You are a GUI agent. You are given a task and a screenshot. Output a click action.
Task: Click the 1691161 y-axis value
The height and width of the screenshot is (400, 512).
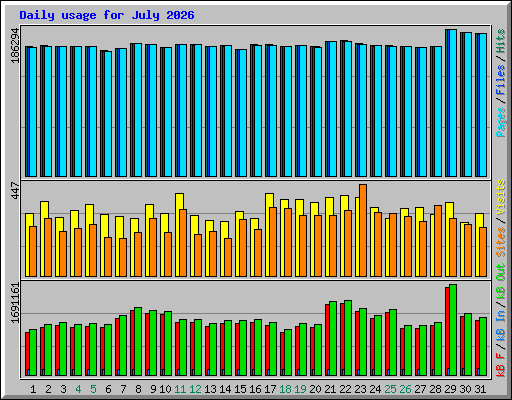[15, 303]
